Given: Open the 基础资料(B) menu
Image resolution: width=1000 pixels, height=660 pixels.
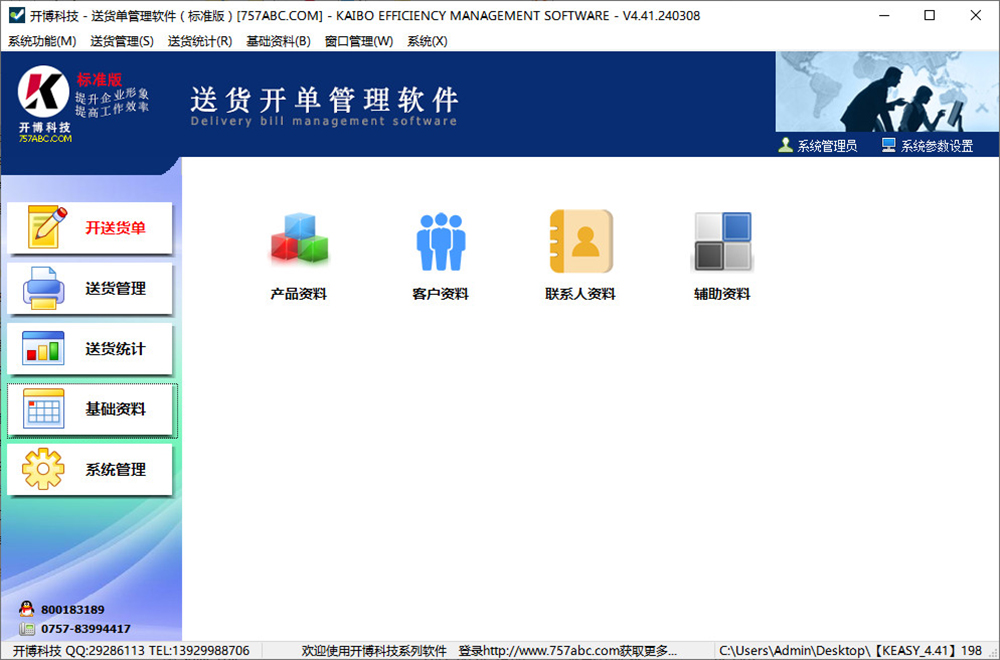Looking at the screenshot, I should point(279,41).
